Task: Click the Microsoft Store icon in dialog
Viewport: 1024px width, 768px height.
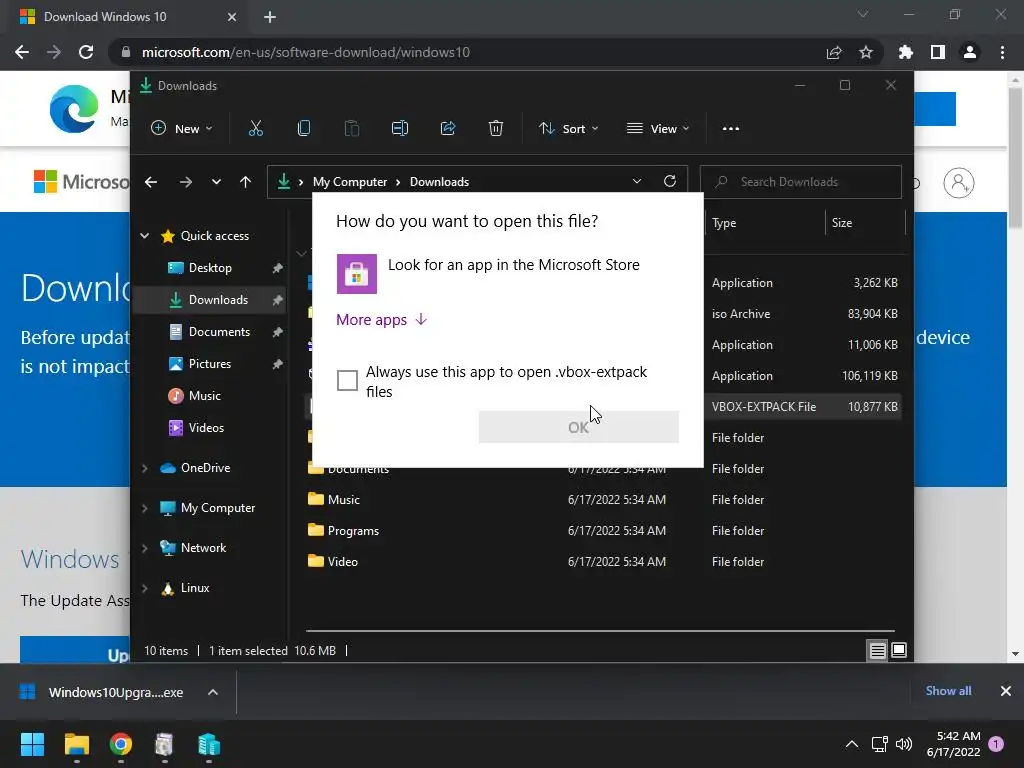Action: (357, 274)
